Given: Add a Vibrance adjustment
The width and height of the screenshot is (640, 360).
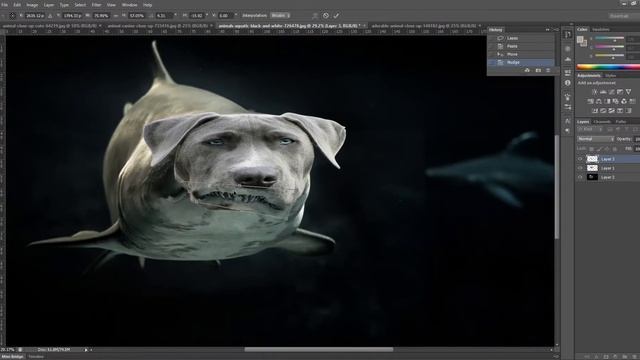Looking at the screenshot, I should point(629,92).
